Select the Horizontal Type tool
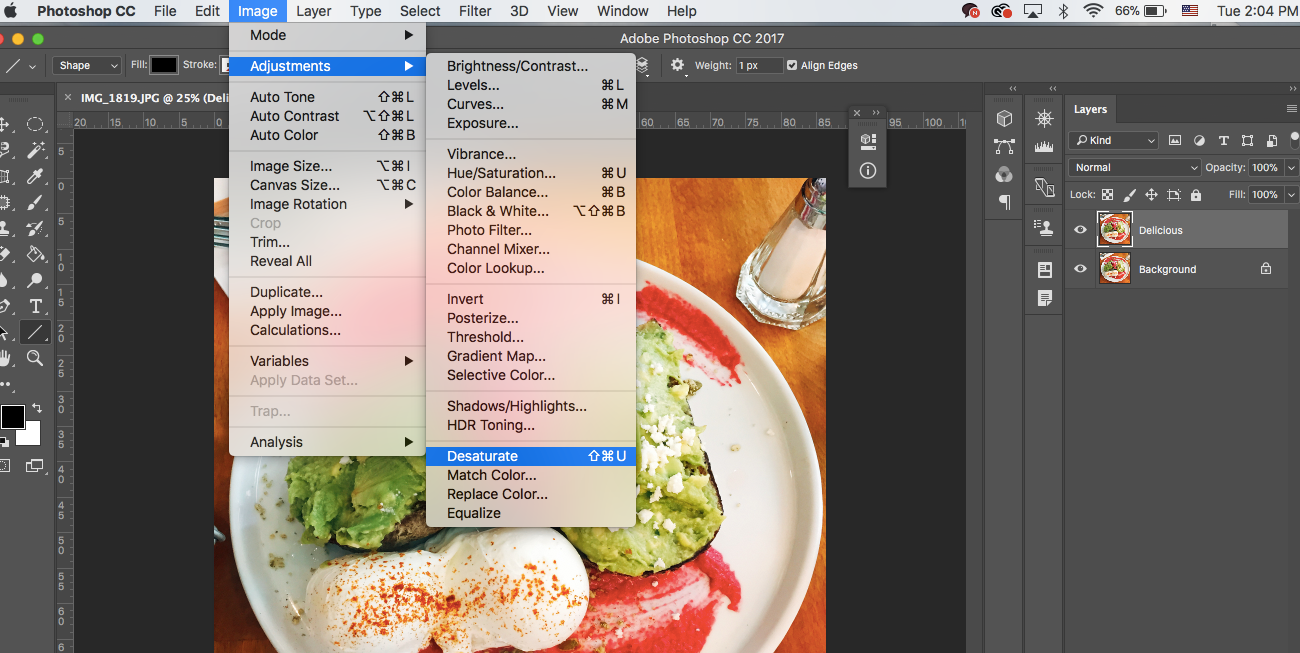 pyautogui.click(x=35, y=306)
